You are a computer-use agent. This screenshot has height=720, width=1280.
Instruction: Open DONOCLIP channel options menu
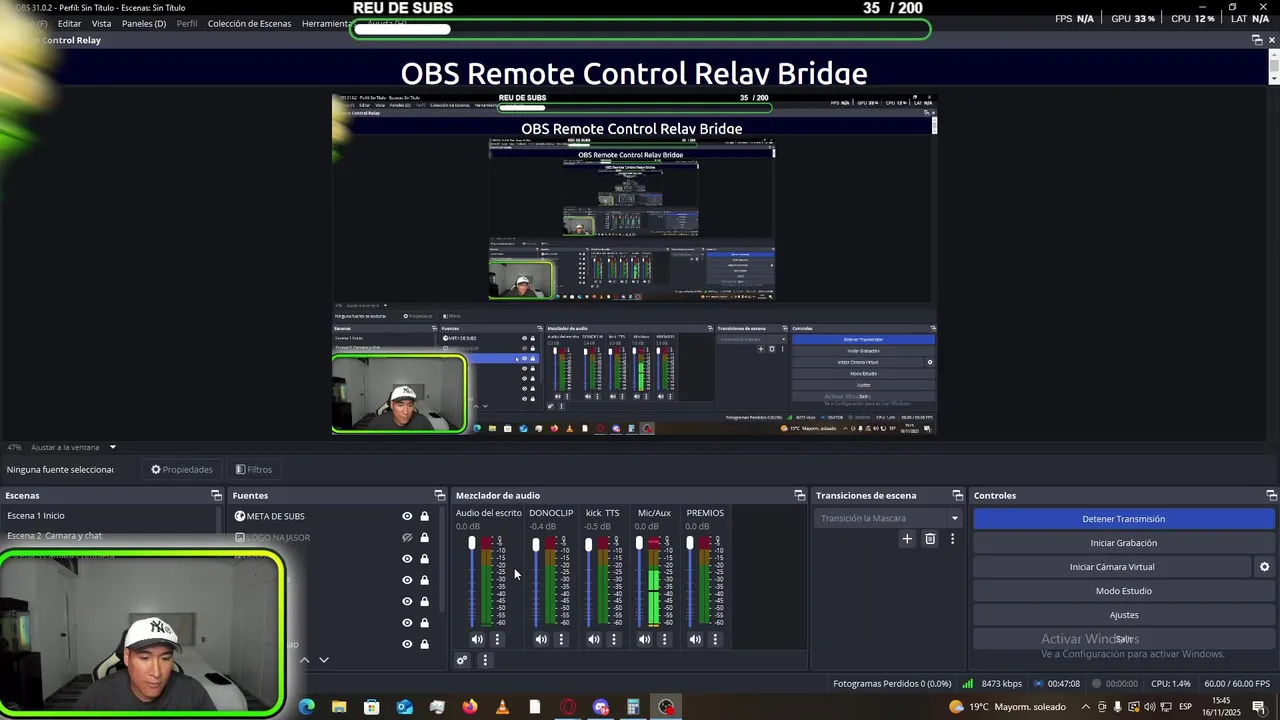pos(561,639)
